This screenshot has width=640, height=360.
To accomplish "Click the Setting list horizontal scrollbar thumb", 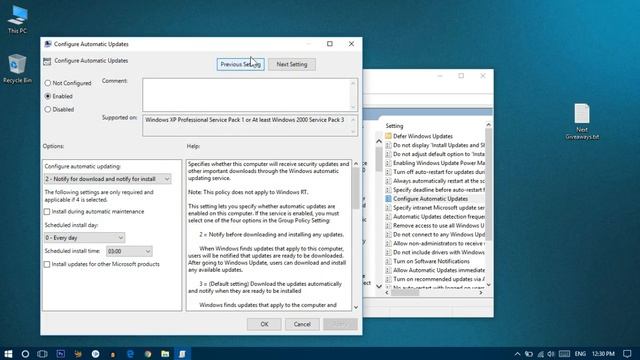I will click(405, 293).
